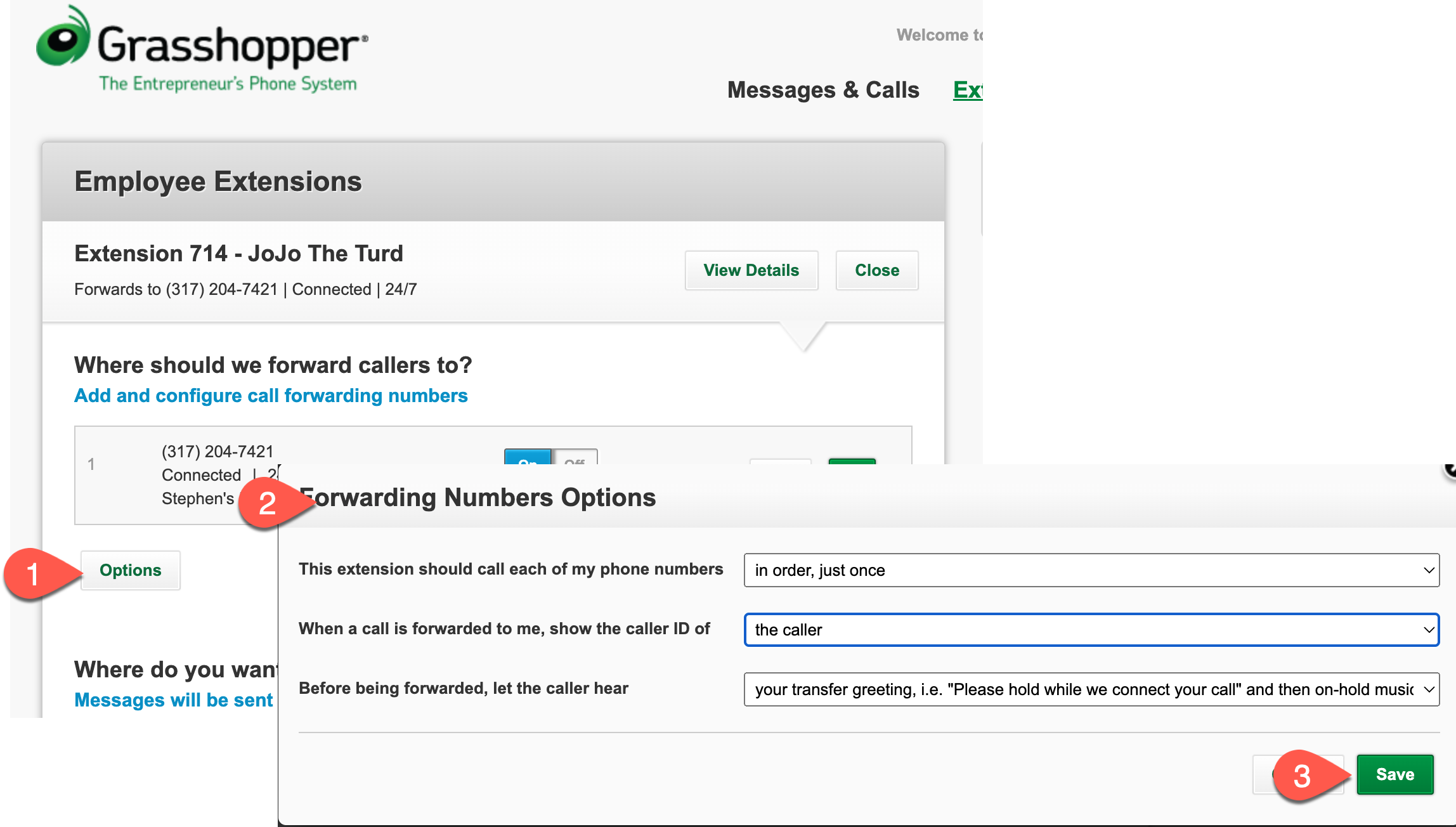Open the call order dropdown
This screenshot has height=827, width=1456.
tap(1091, 570)
